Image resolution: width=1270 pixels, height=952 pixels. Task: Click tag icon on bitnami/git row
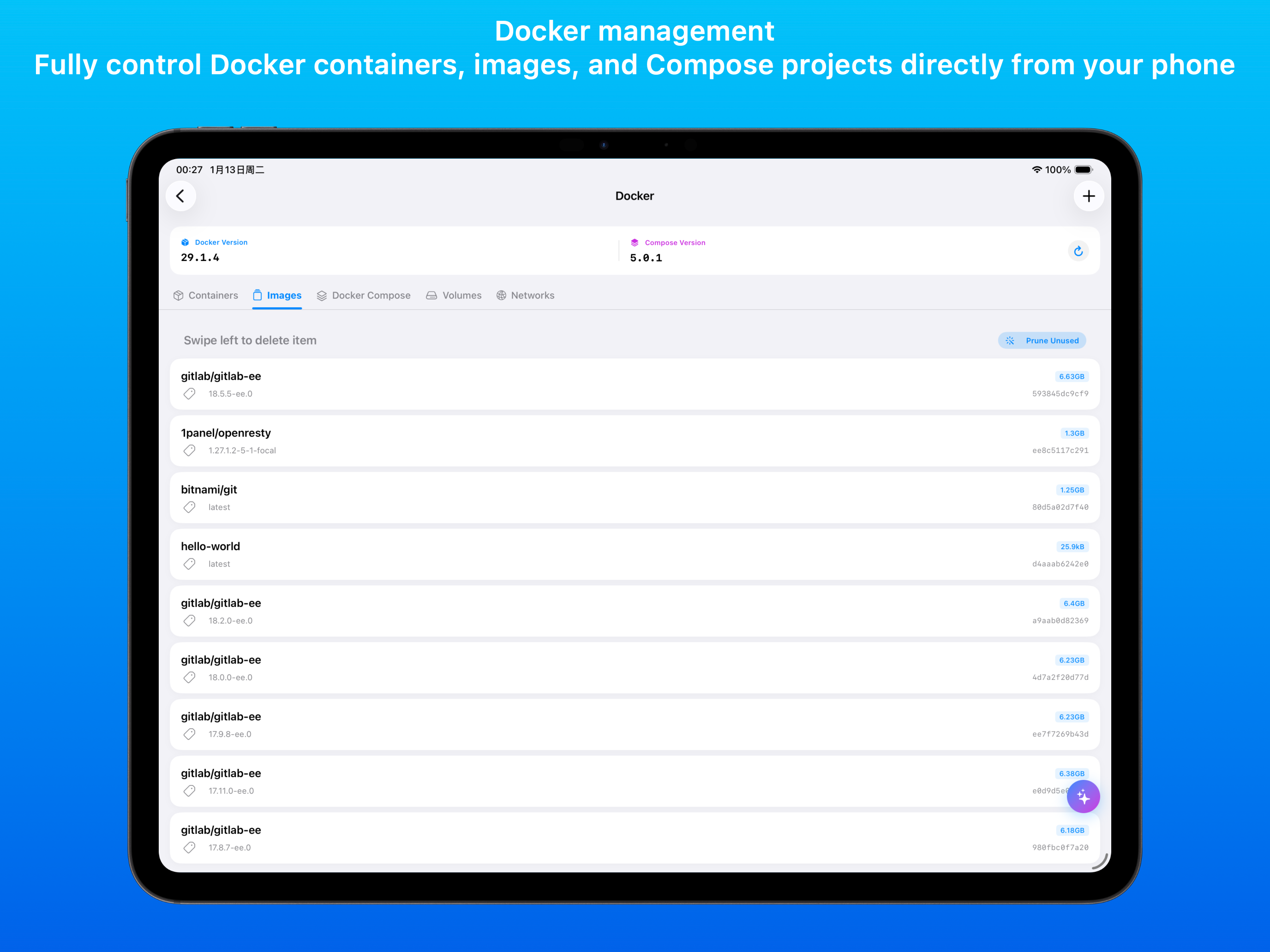pyautogui.click(x=190, y=507)
